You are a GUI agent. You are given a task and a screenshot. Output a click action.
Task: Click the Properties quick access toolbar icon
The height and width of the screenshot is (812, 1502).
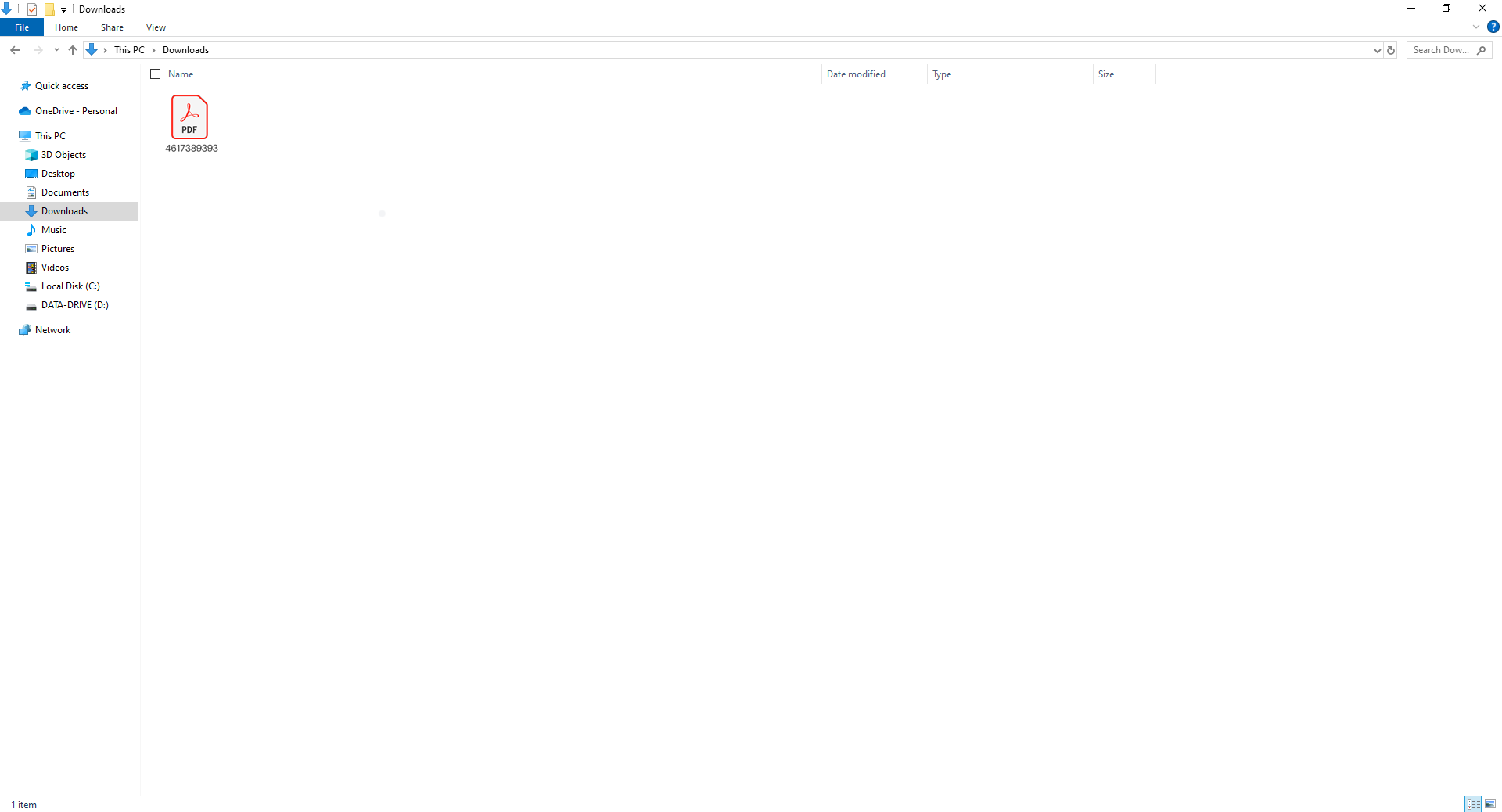32,9
